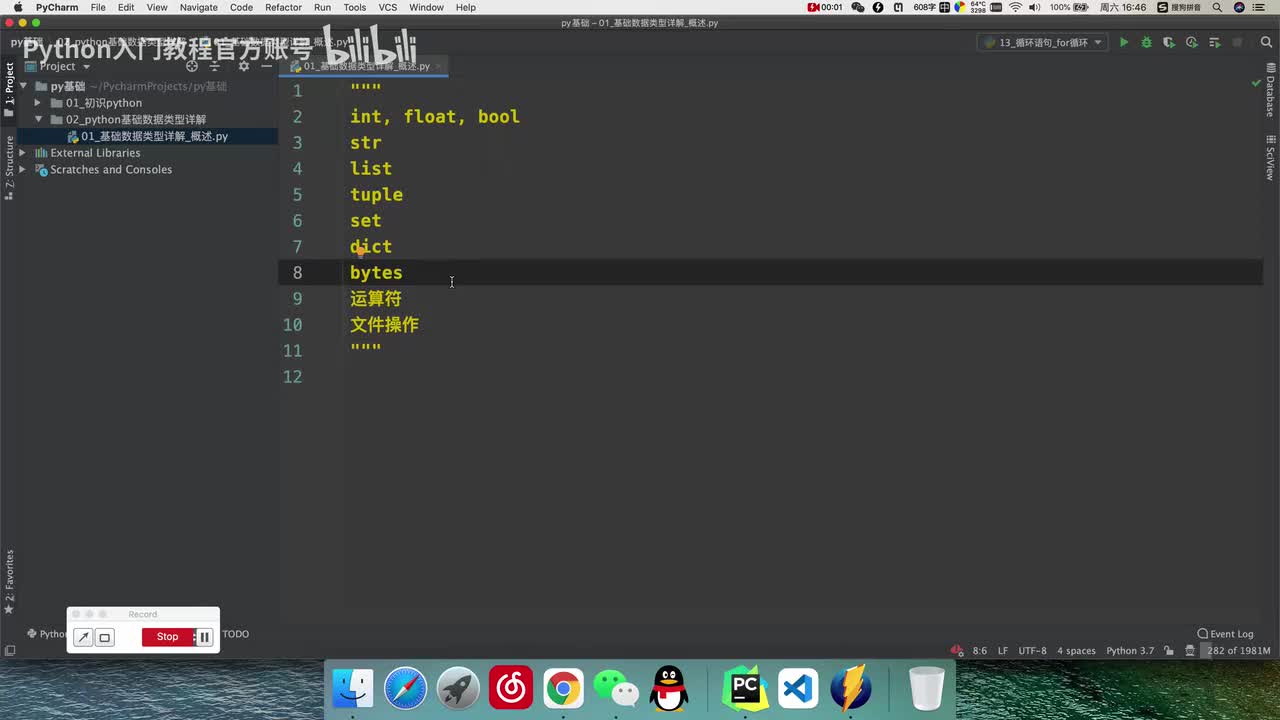This screenshot has width=1280, height=720.
Task: Run the current configuration with the green play icon
Action: point(1124,43)
